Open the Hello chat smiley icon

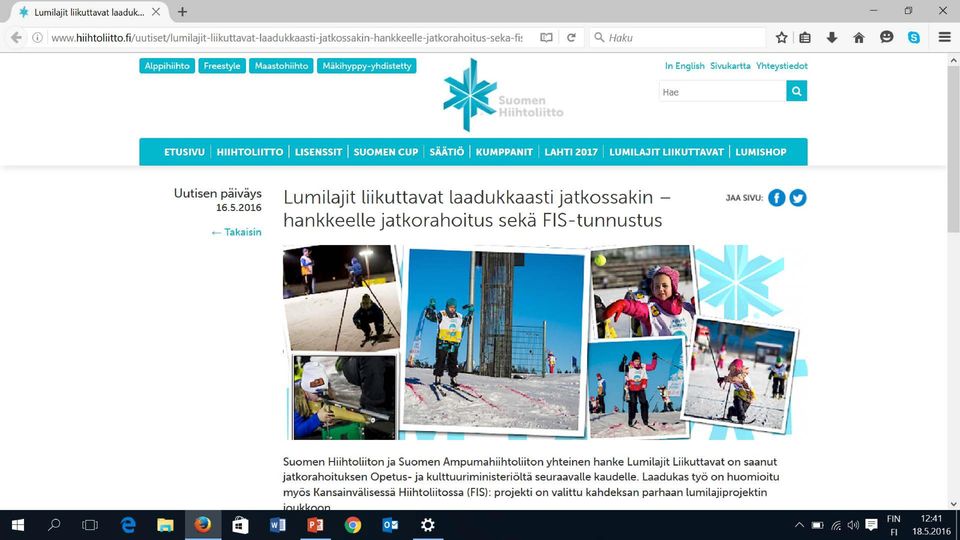pos(887,37)
